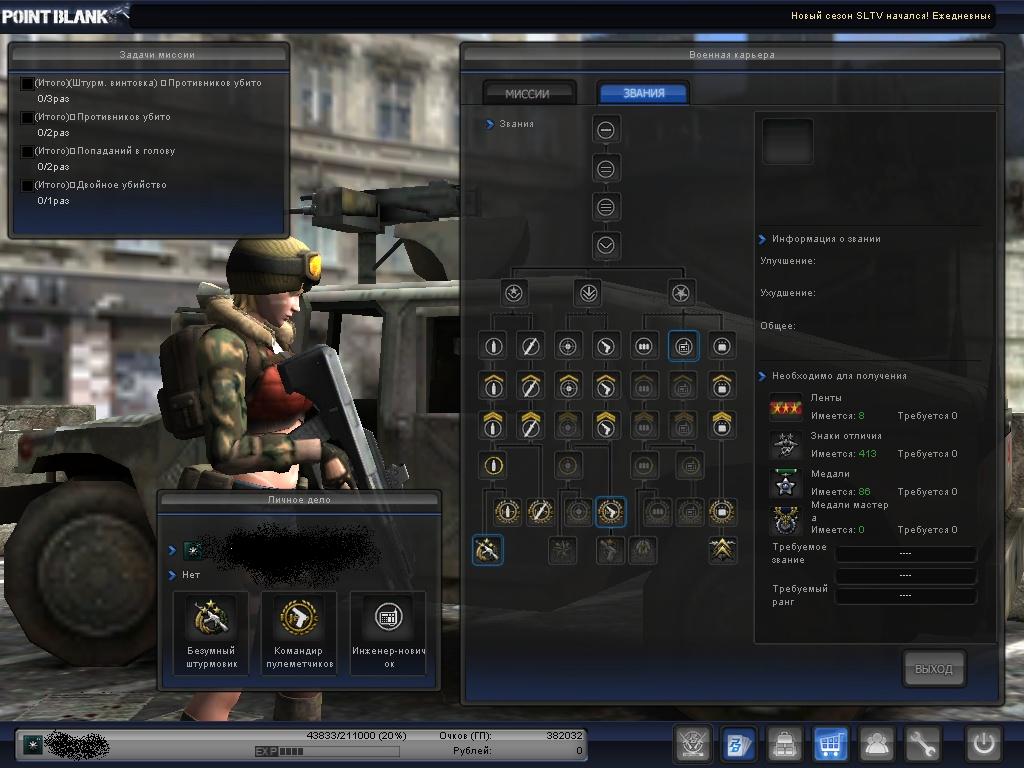Click the three-star ribbons icon
Image resolution: width=1024 pixels, height=768 pixels.
coord(786,408)
